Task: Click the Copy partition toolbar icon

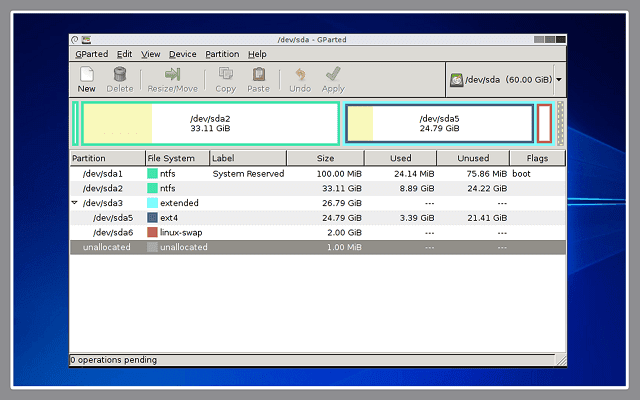Action: tap(226, 74)
